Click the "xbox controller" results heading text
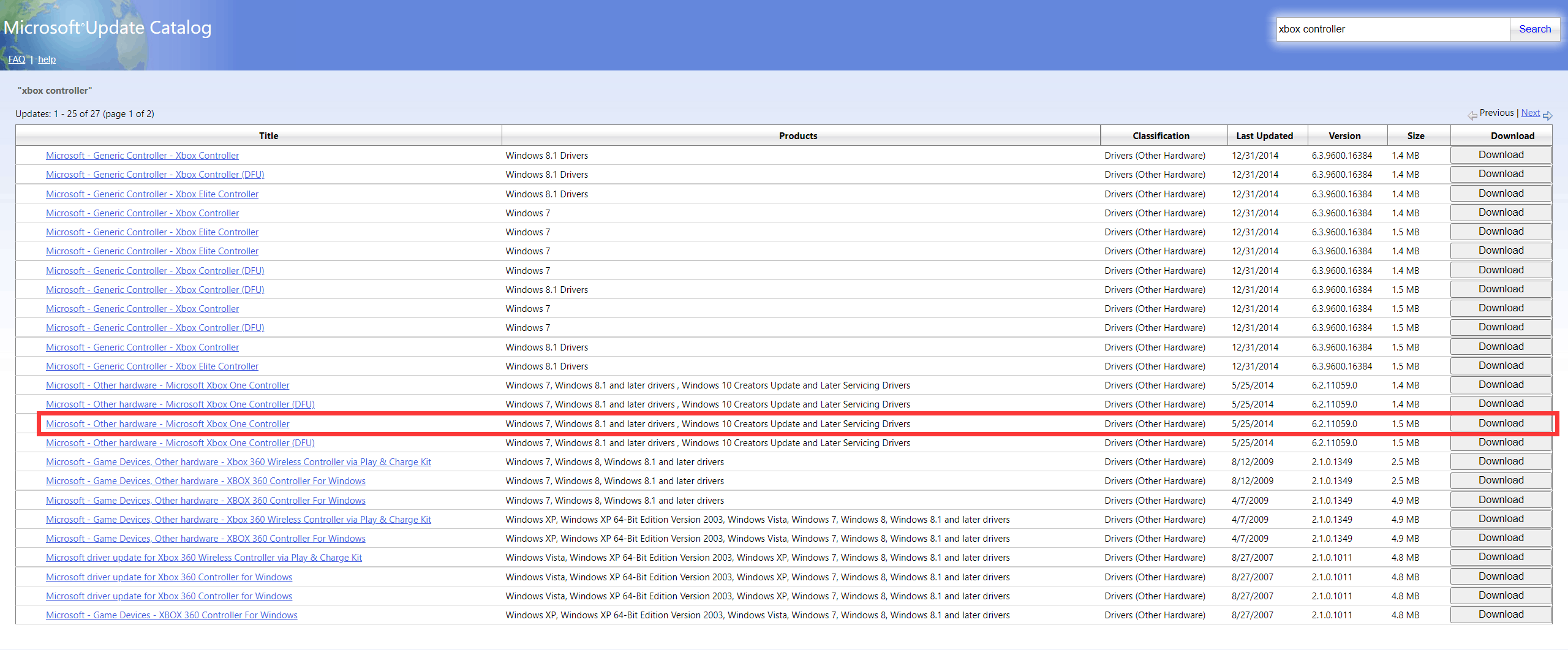 tap(55, 91)
